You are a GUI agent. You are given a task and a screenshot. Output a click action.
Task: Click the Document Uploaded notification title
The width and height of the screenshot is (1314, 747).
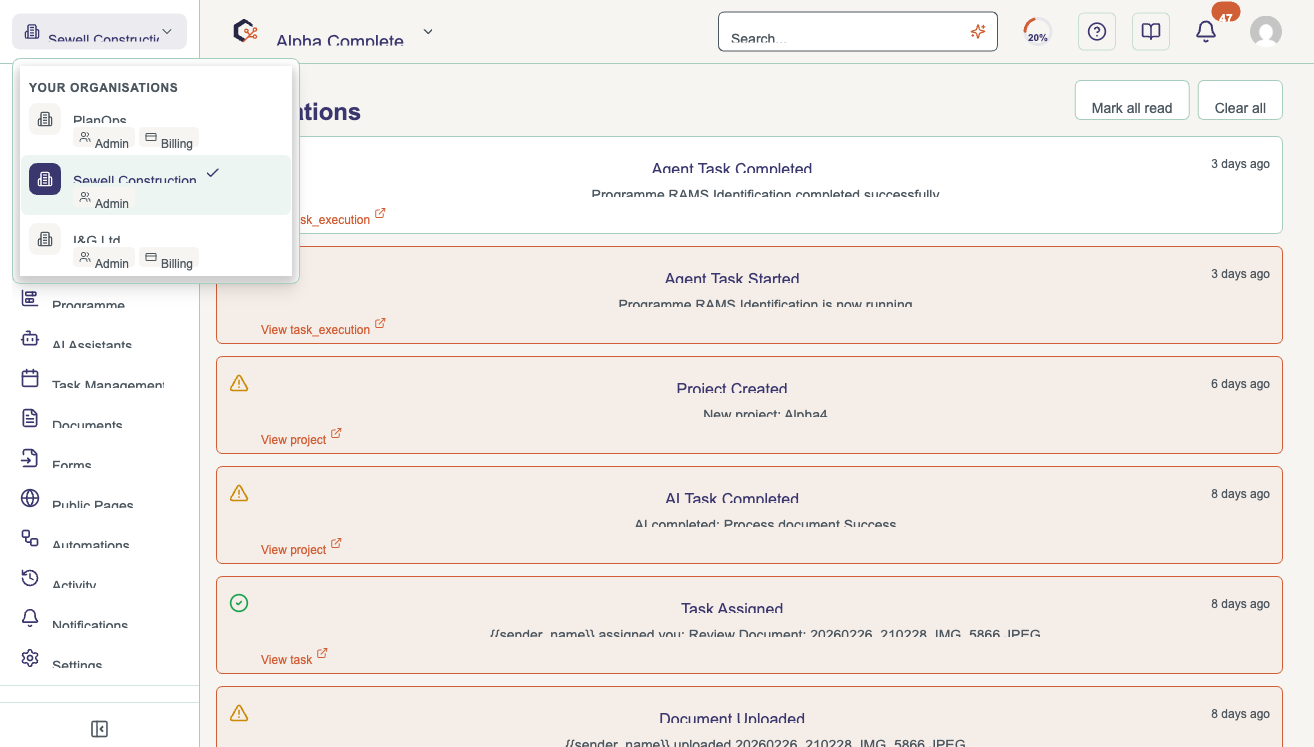point(732,718)
